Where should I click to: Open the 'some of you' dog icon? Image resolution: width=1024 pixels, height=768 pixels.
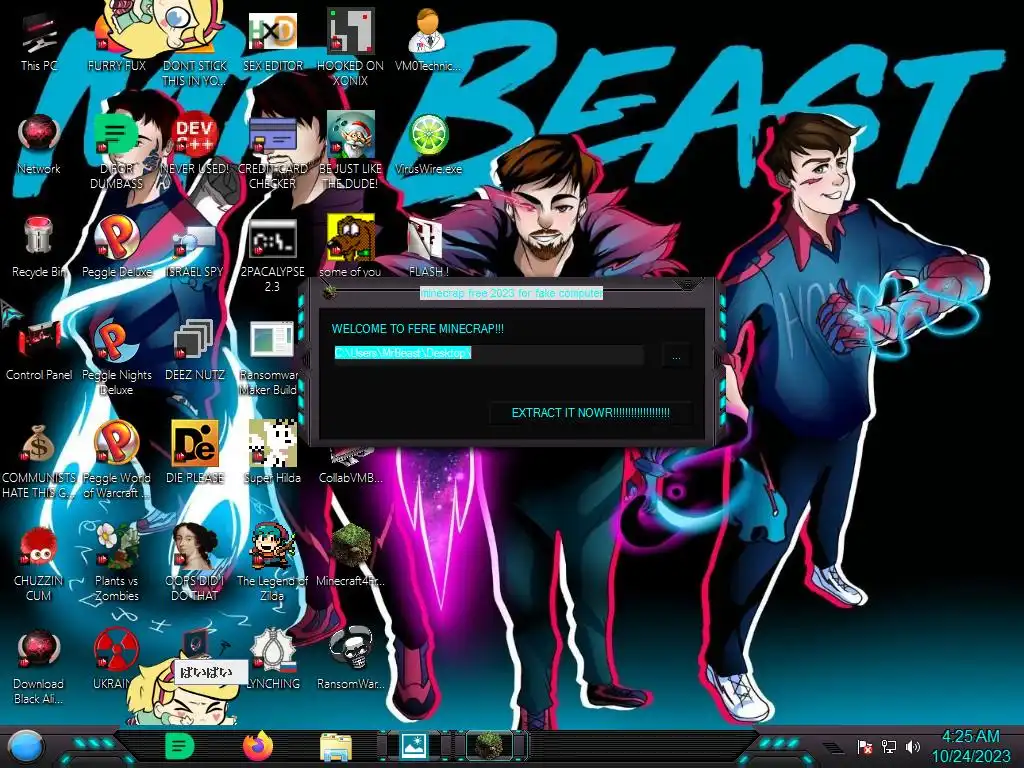coord(351,247)
